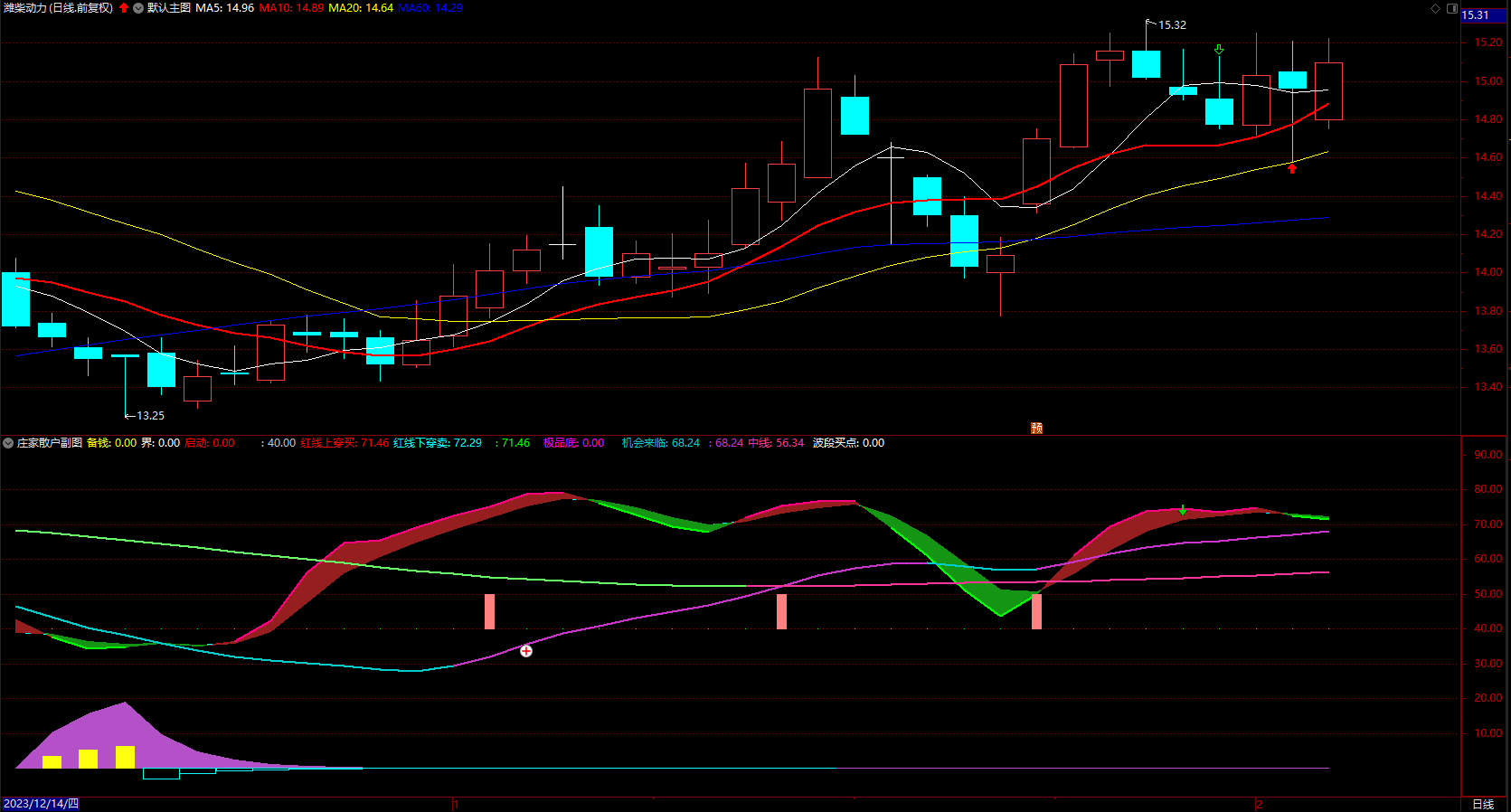The image size is (1511, 812).
Task: Click the month 1 marker on the timeline
Action: [456, 804]
